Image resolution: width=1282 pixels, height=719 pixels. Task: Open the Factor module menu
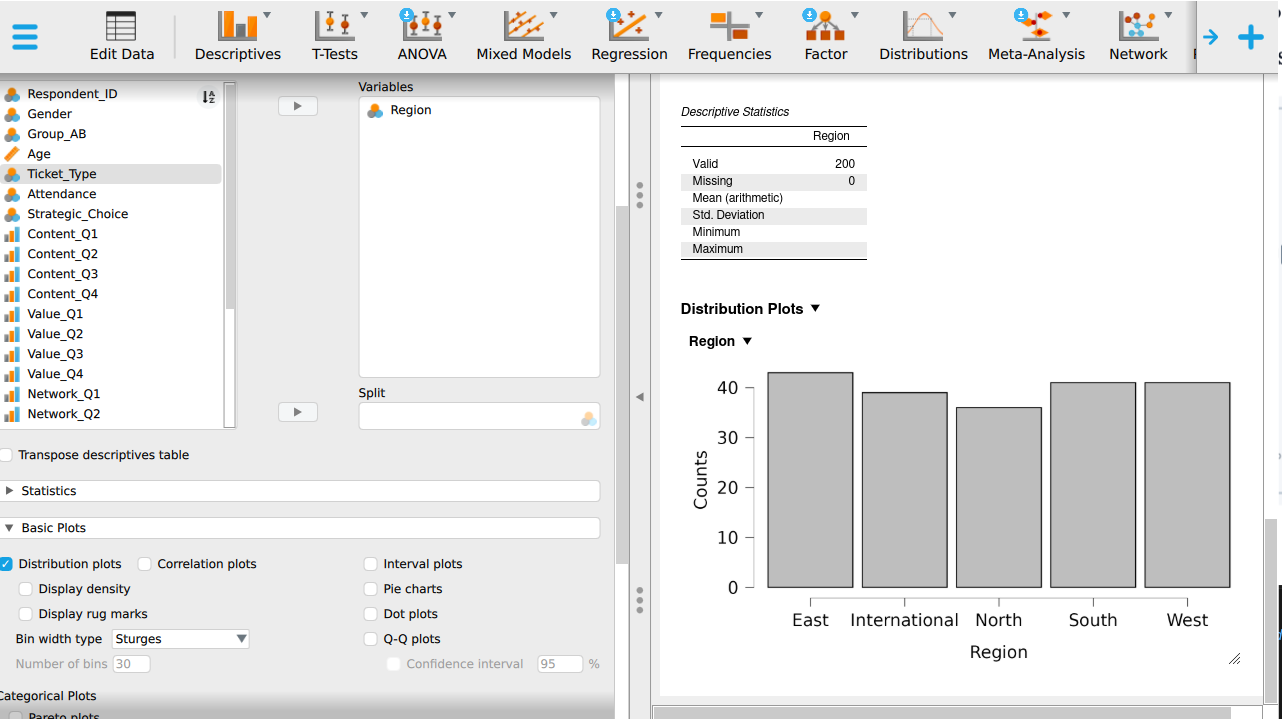826,37
